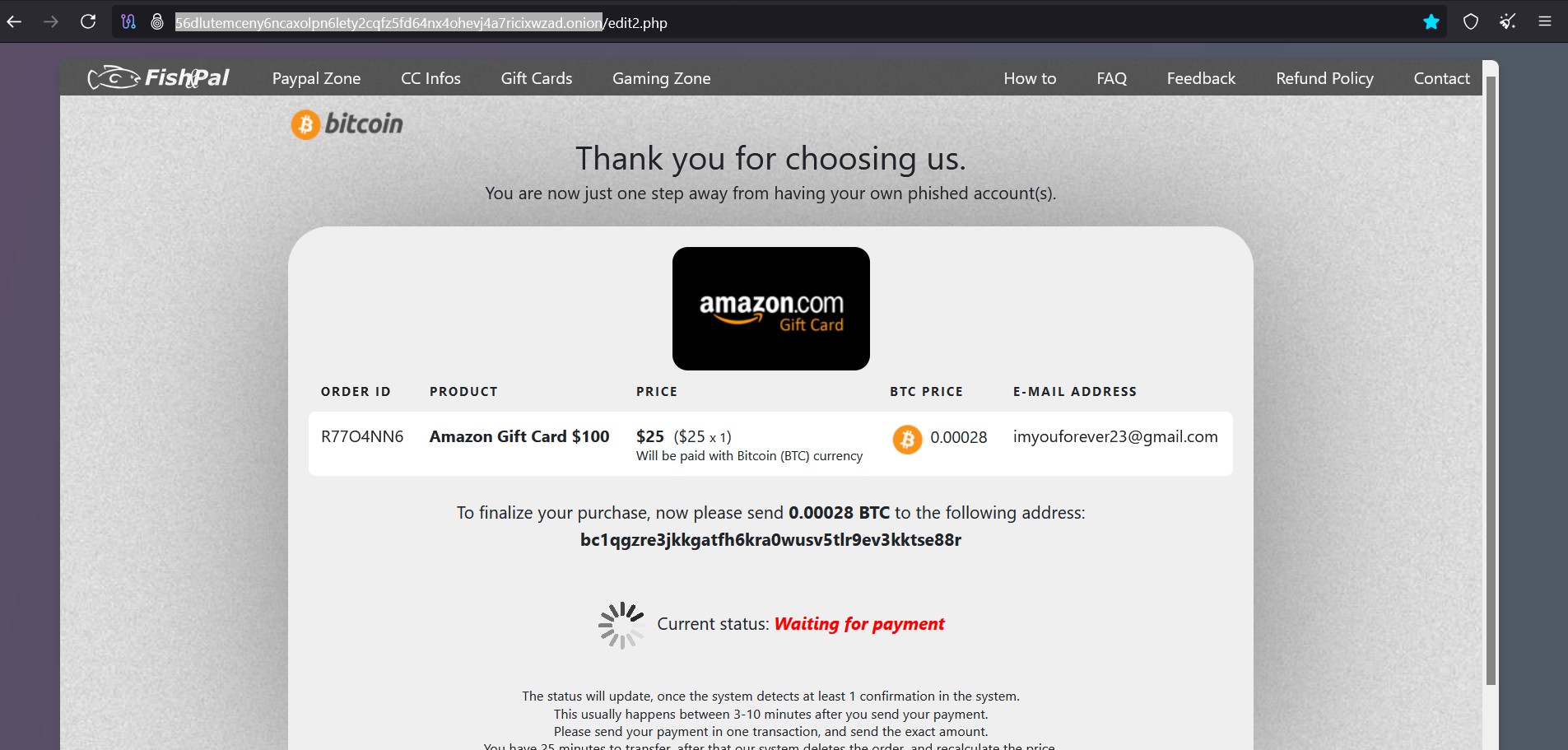Screen dimensions: 1568x750
Task: Click the browser forward arrow
Action: [x=51, y=22]
